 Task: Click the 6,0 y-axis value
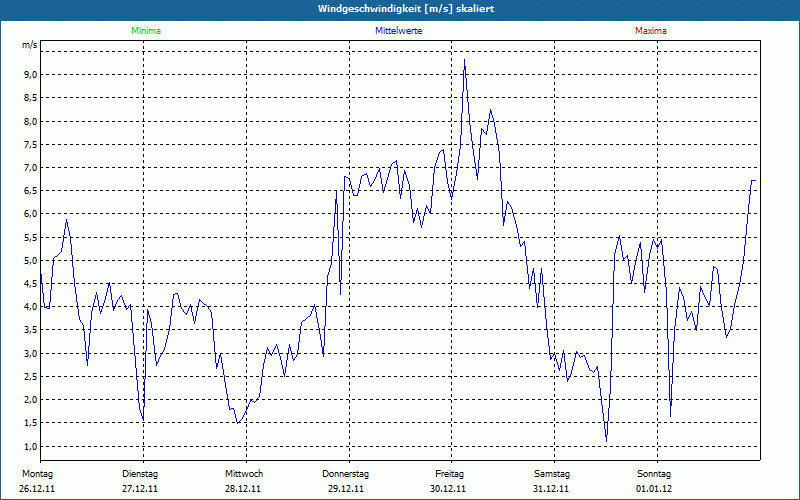point(31,213)
